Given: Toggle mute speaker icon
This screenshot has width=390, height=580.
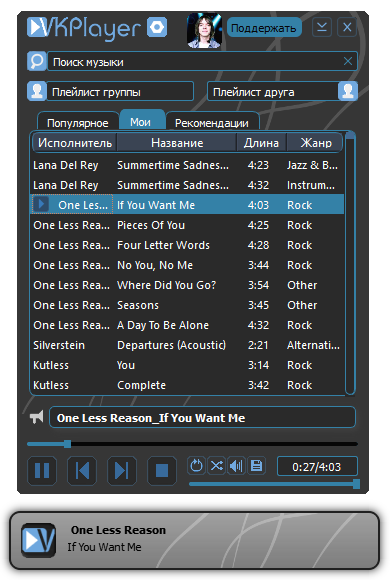Looking at the screenshot, I should pyautogui.click(x=236, y=465).
